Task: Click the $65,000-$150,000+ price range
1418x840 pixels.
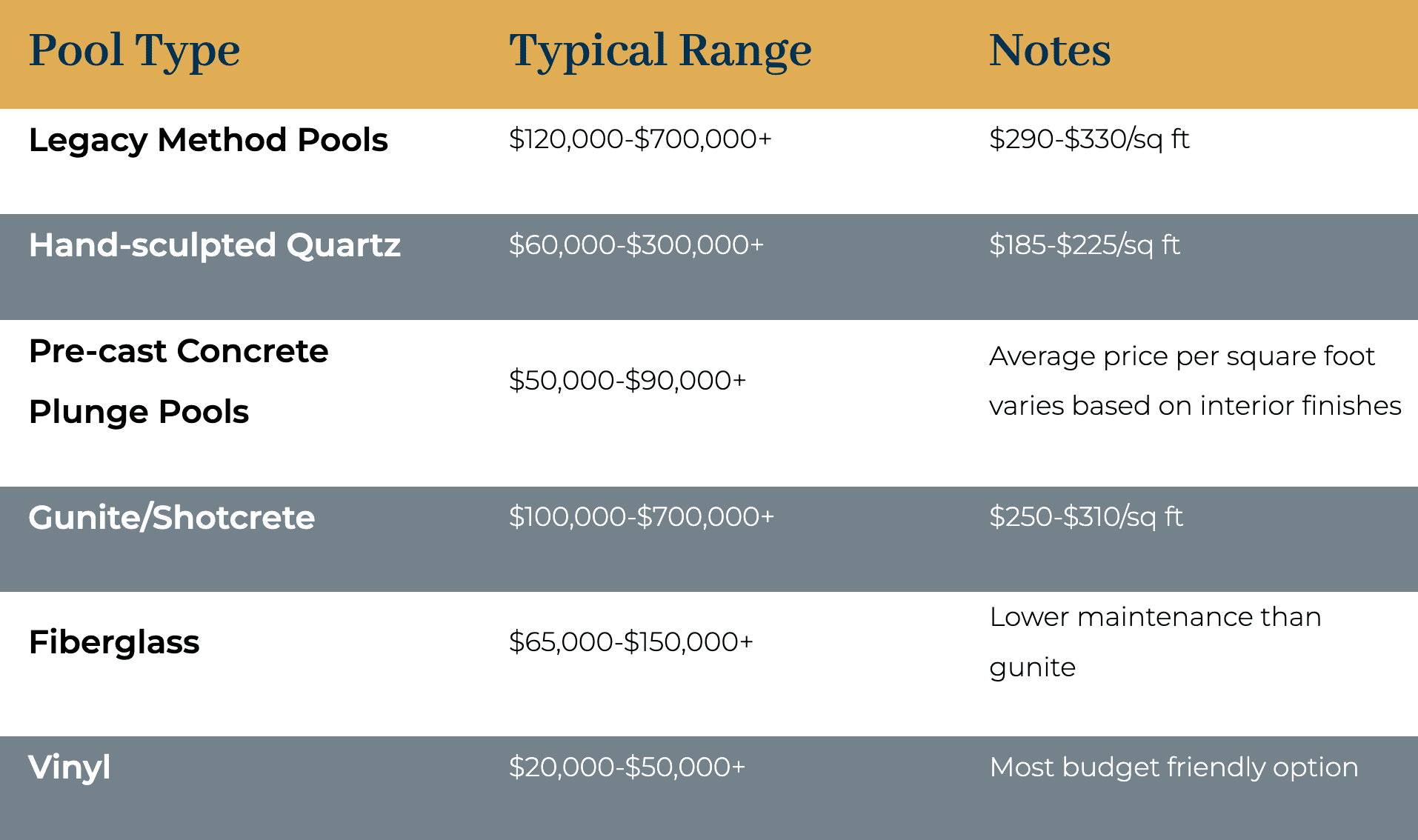Action: [630, 642]
